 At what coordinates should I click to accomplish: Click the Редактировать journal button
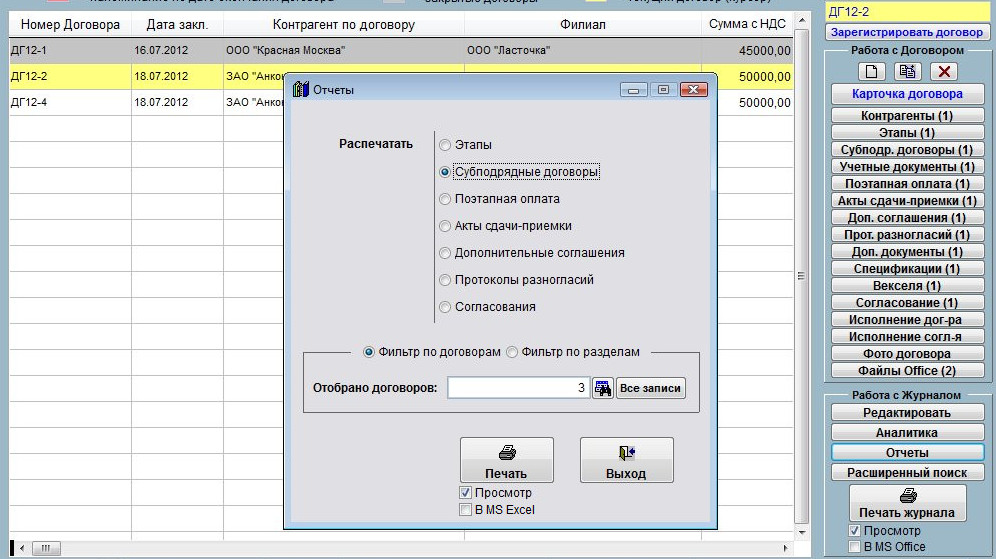point(907,413)
